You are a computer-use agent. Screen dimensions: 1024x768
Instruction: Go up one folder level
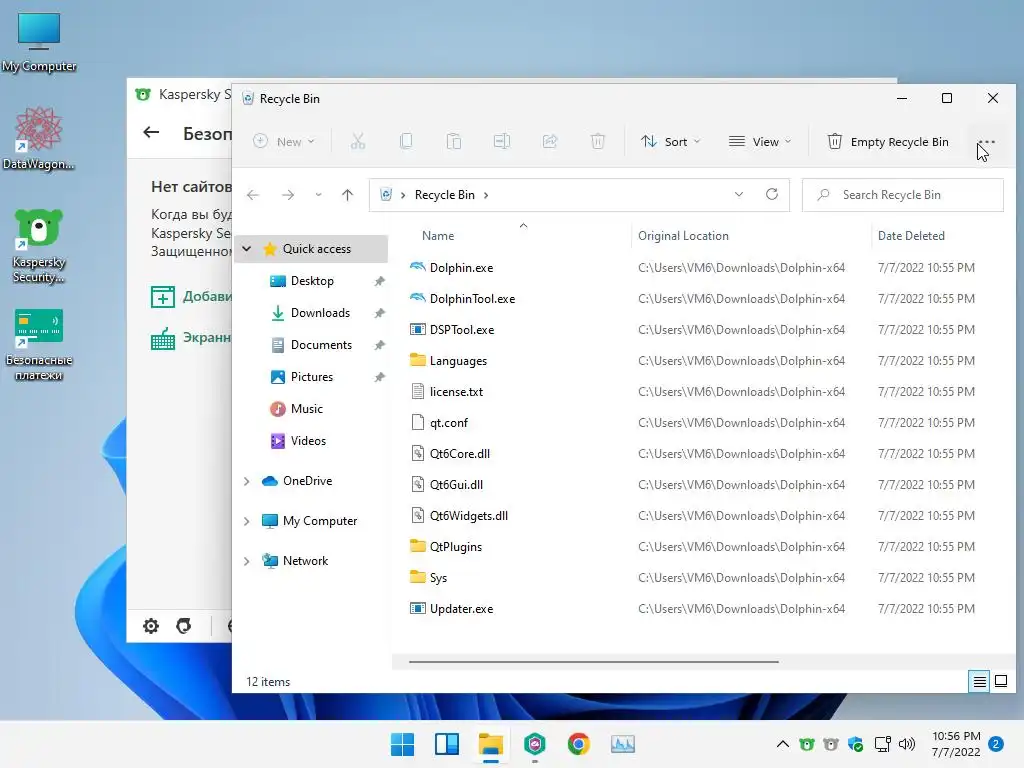(347, 195)
